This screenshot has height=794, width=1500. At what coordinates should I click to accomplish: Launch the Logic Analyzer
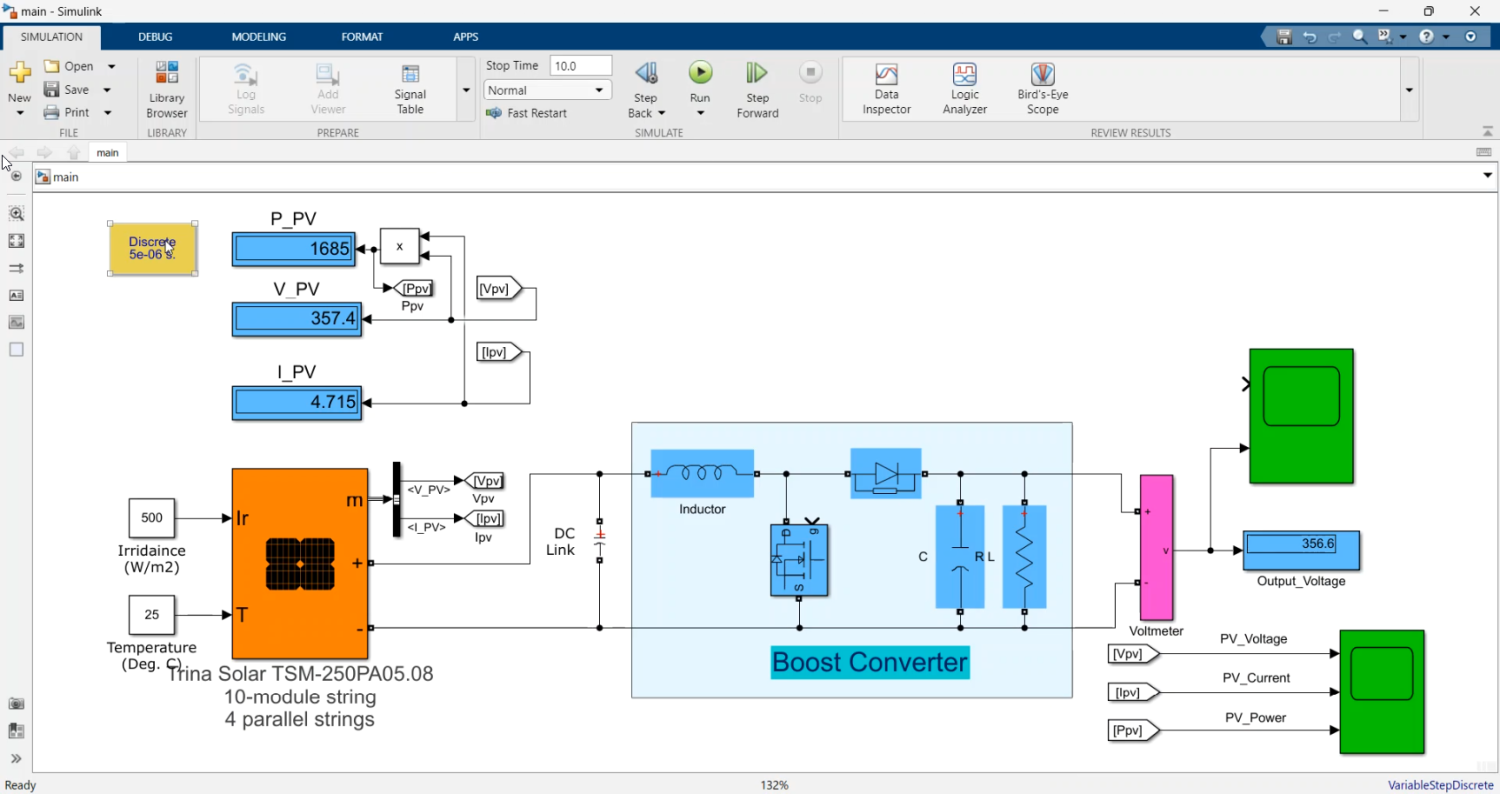964,89
